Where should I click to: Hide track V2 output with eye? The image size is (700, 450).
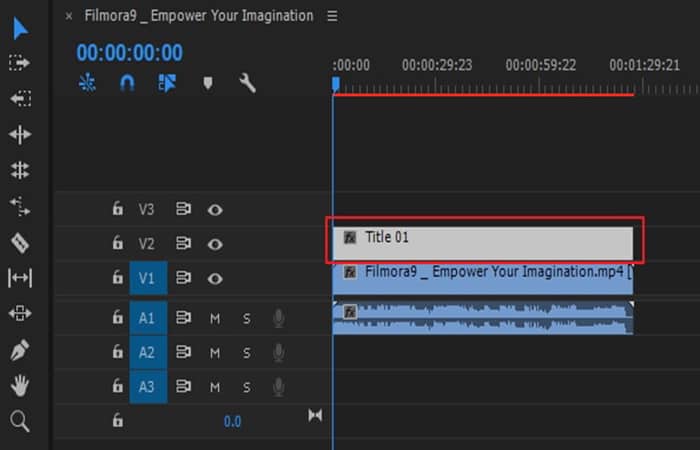[x=215, y=244]
